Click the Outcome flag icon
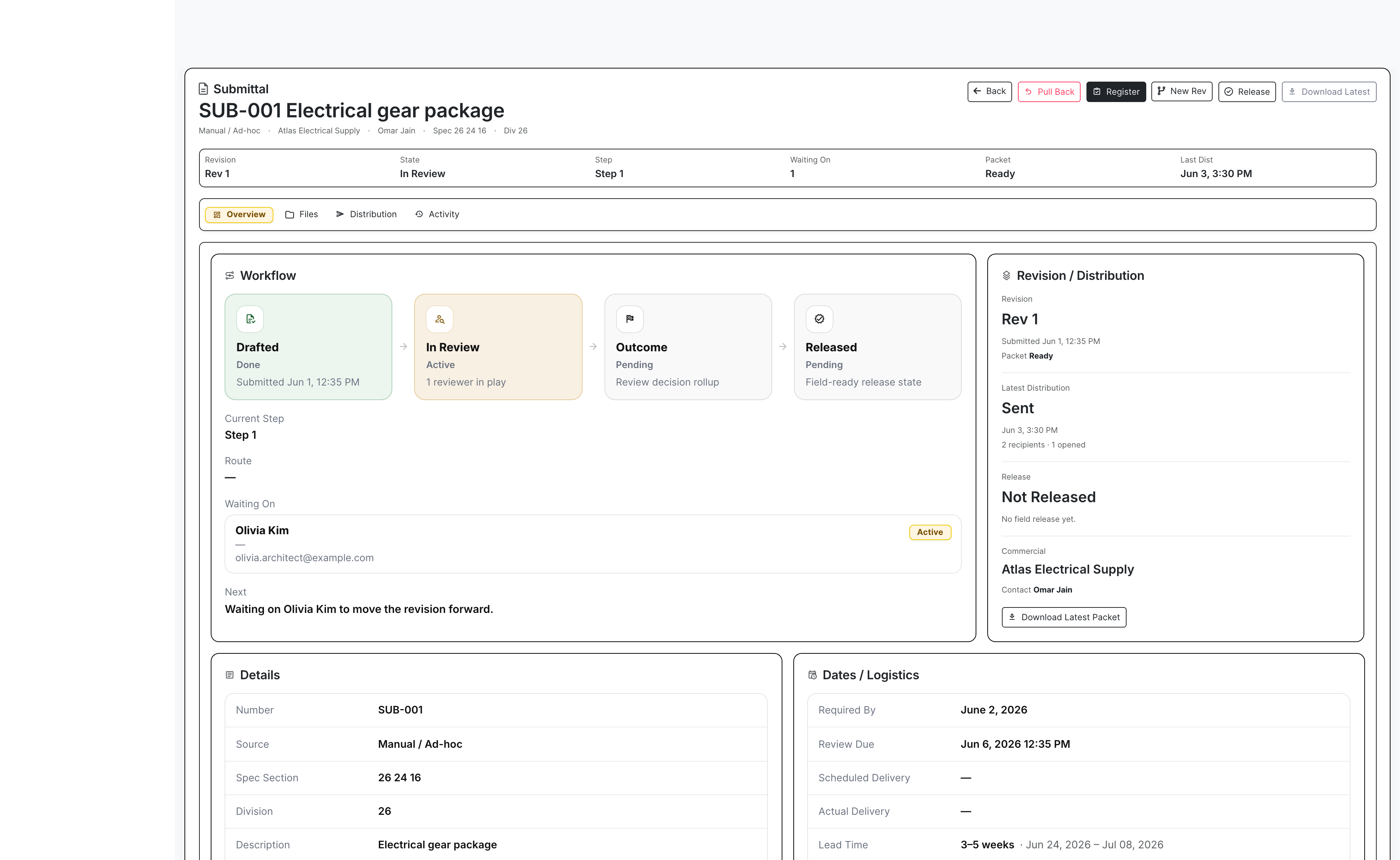Viewport: 1400px width, 860px height. (x=630, y=319)
